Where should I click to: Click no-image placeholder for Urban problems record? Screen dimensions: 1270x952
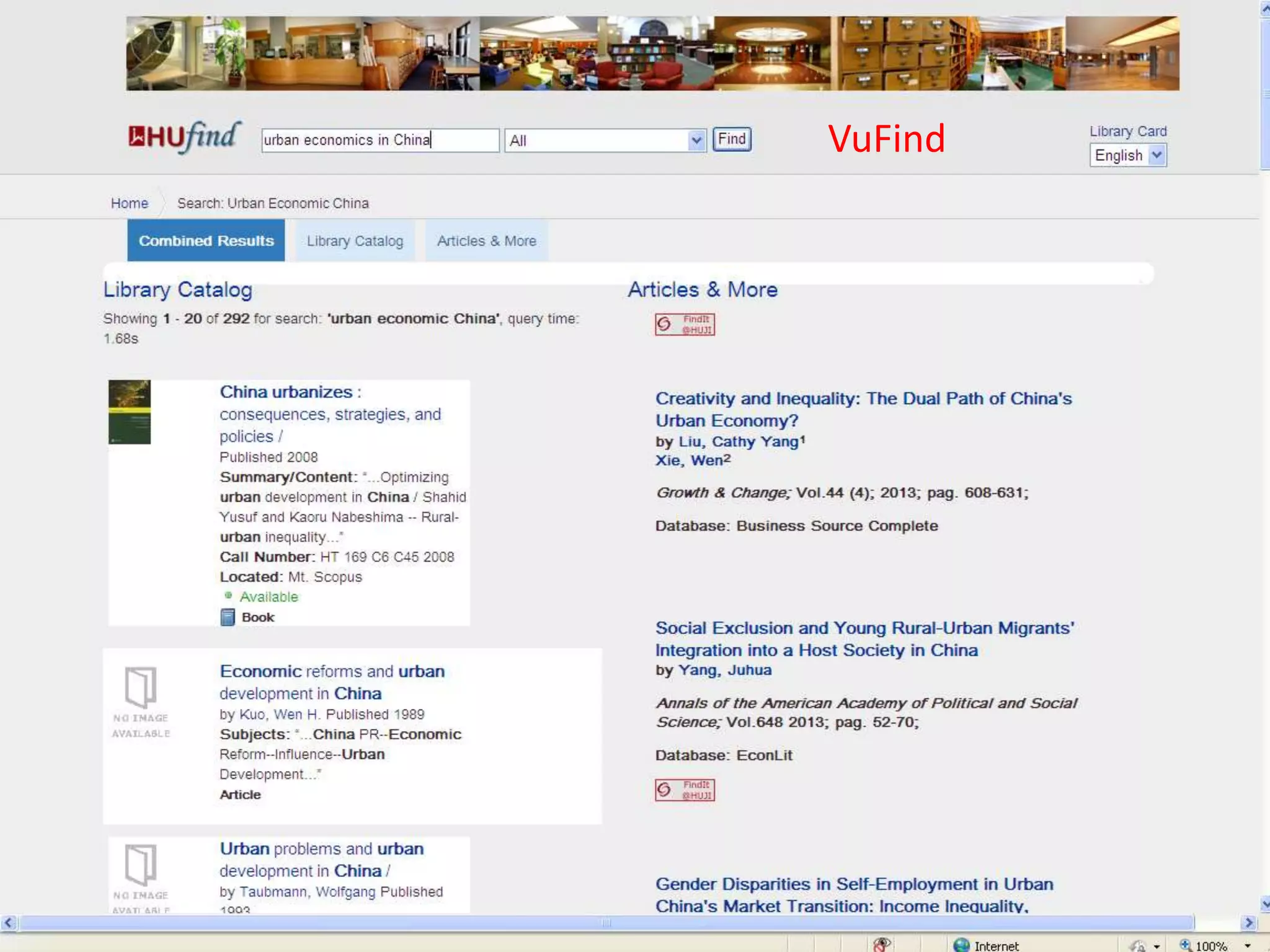tap(141, 878)
